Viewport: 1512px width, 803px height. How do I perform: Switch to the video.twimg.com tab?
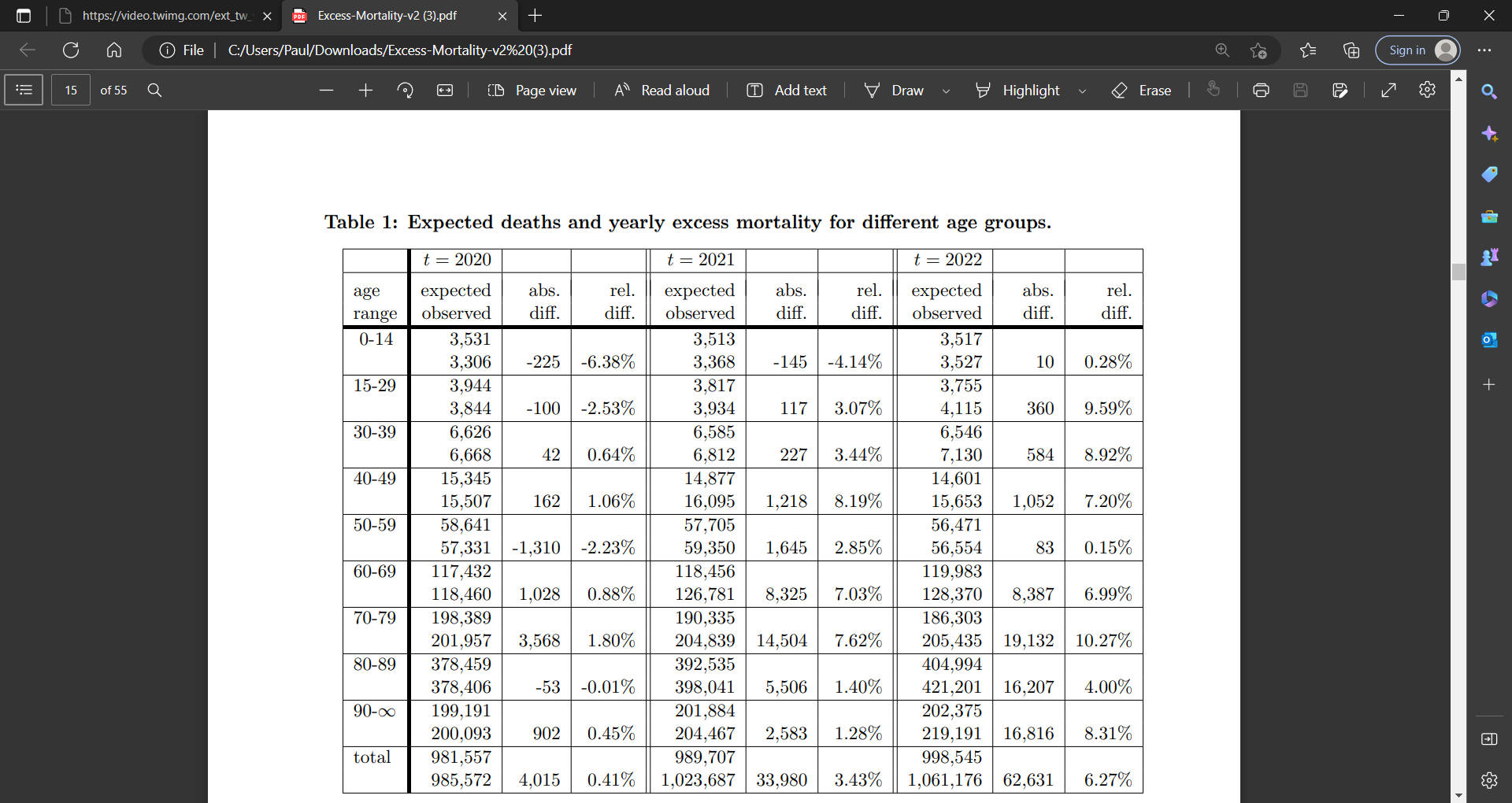point(165,16)
